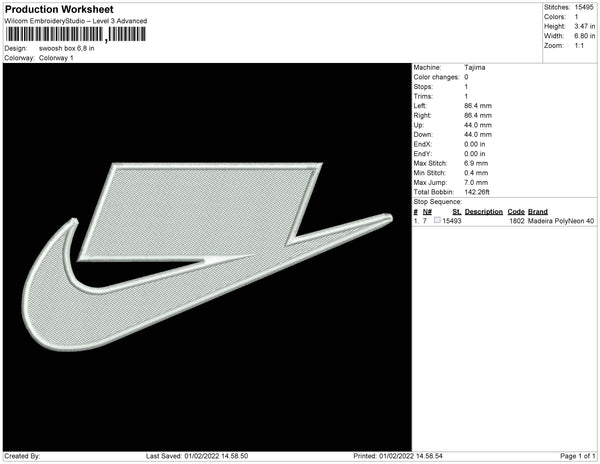Image resolution: width=600 pixels, height=464 pixels.
Task: Click the Max Stitch value 6.9 mm
Action: pyautogui.click(x=476, y=163)
